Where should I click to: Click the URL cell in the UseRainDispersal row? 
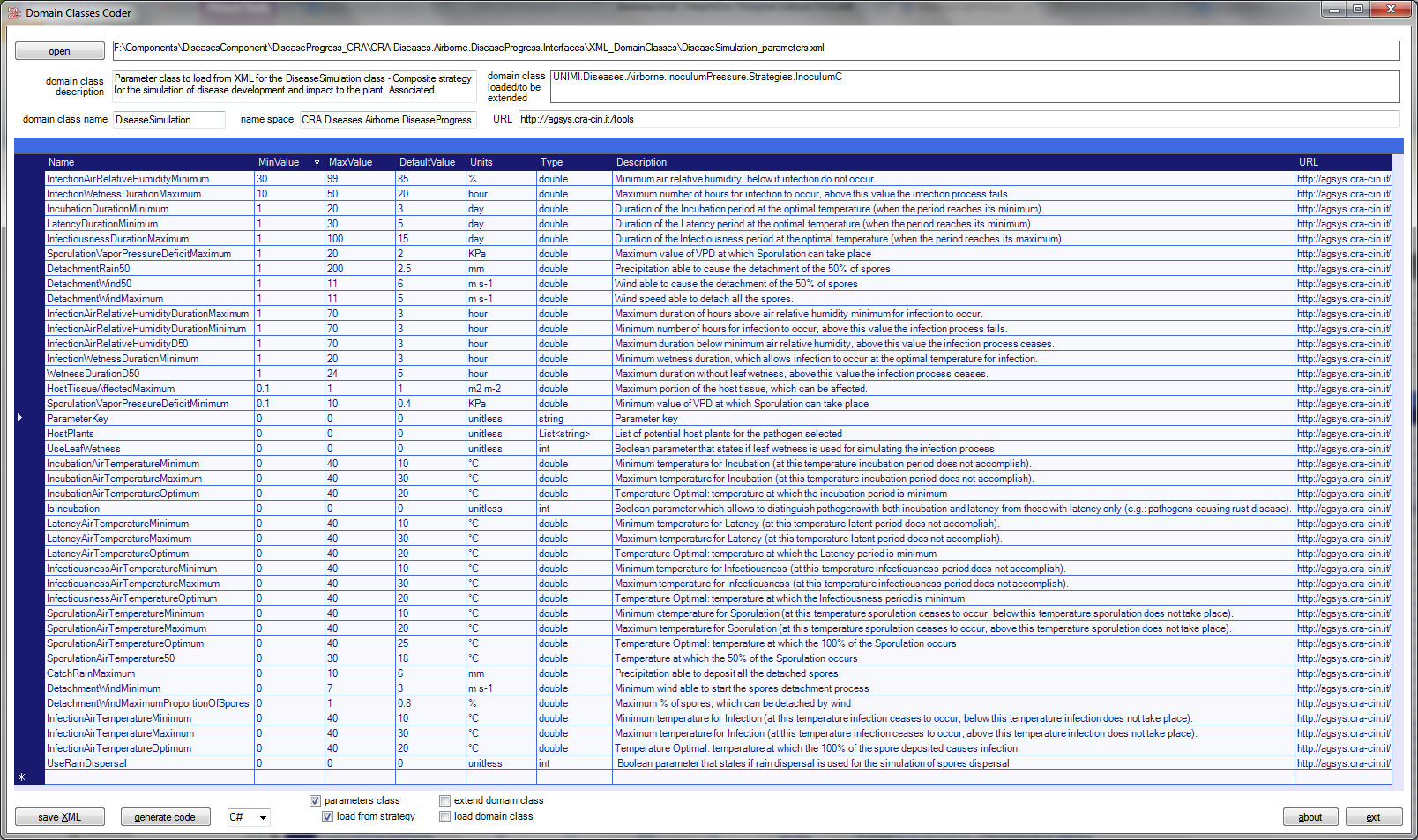(1343, 763)
